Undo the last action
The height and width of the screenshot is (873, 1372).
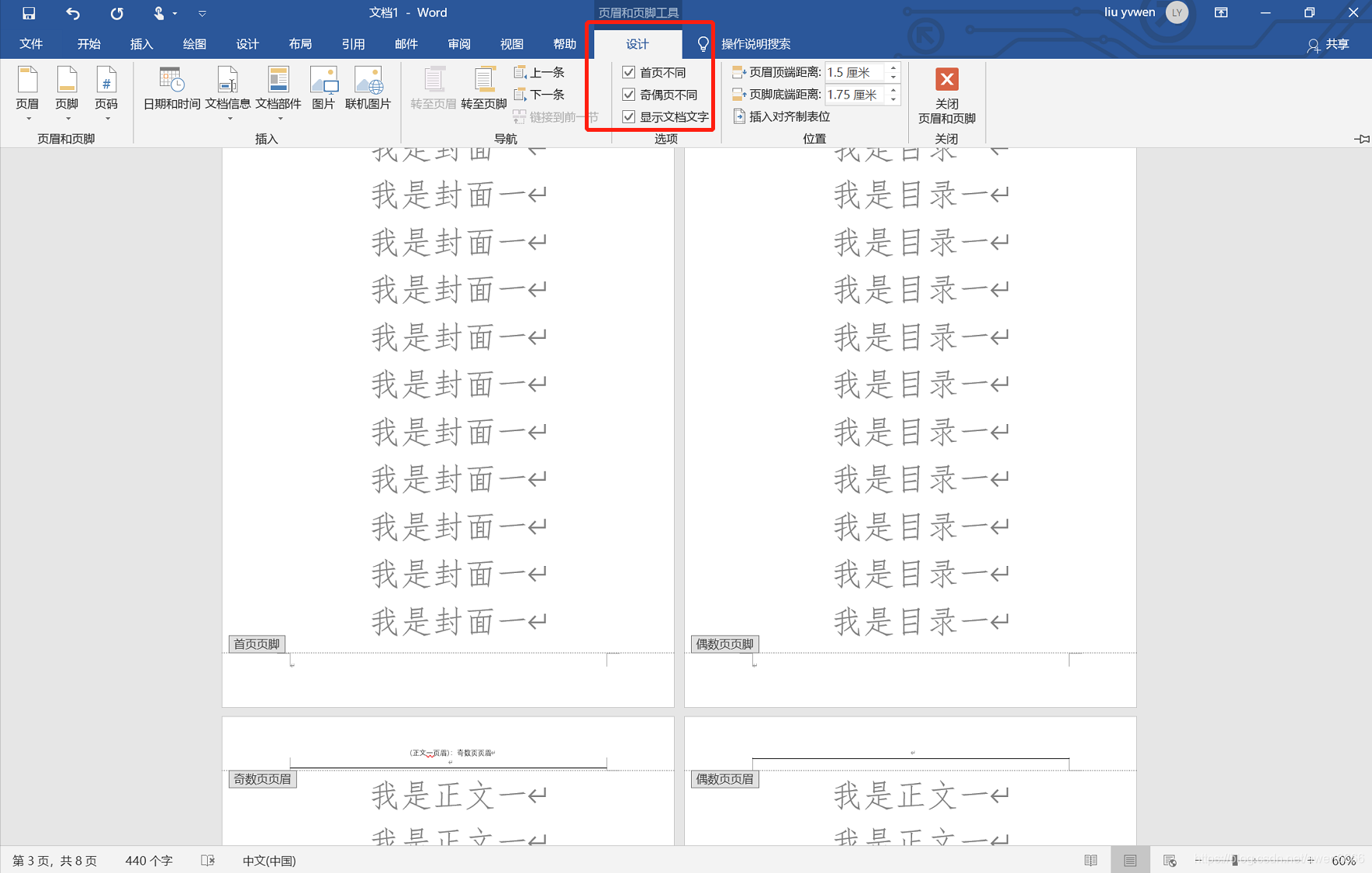coord(73,13)
